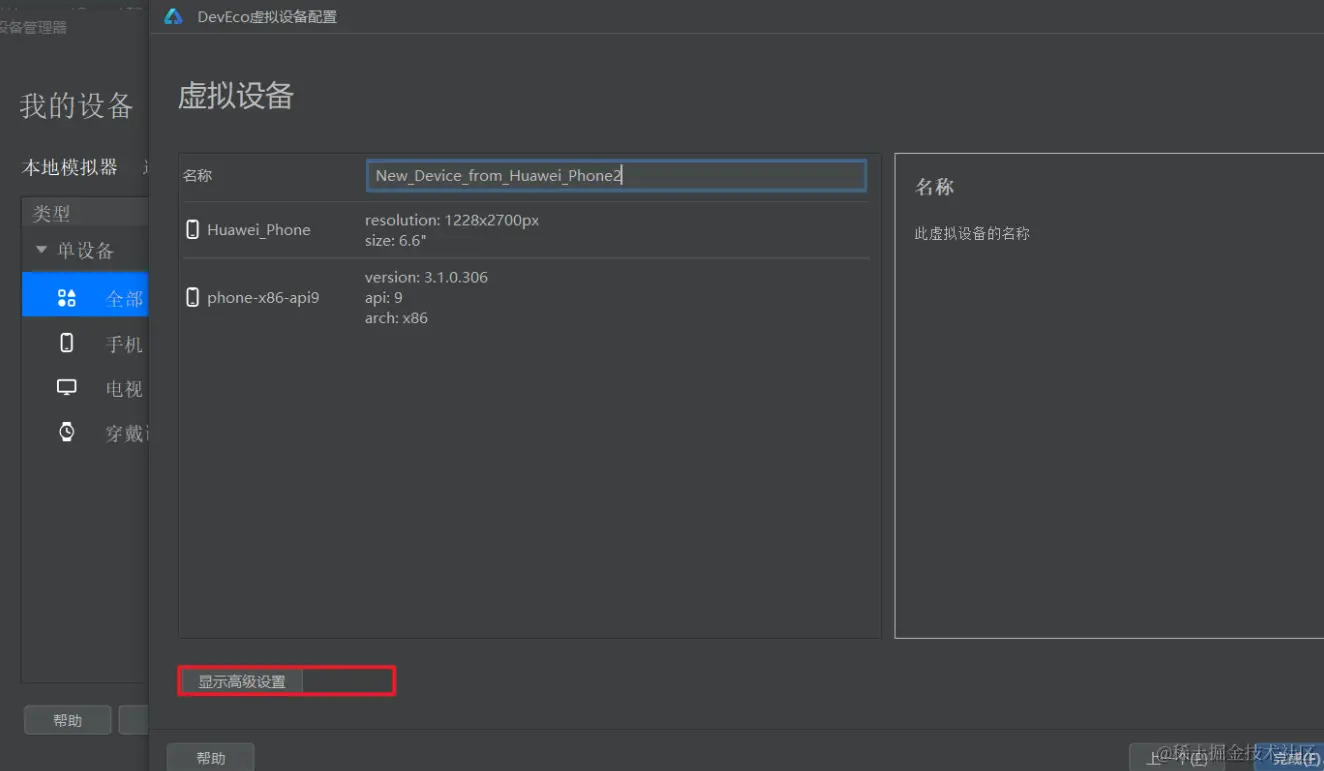Select the wearable watch icon in sidebar
Screen dimensions: 1324x771
(67, 432)
